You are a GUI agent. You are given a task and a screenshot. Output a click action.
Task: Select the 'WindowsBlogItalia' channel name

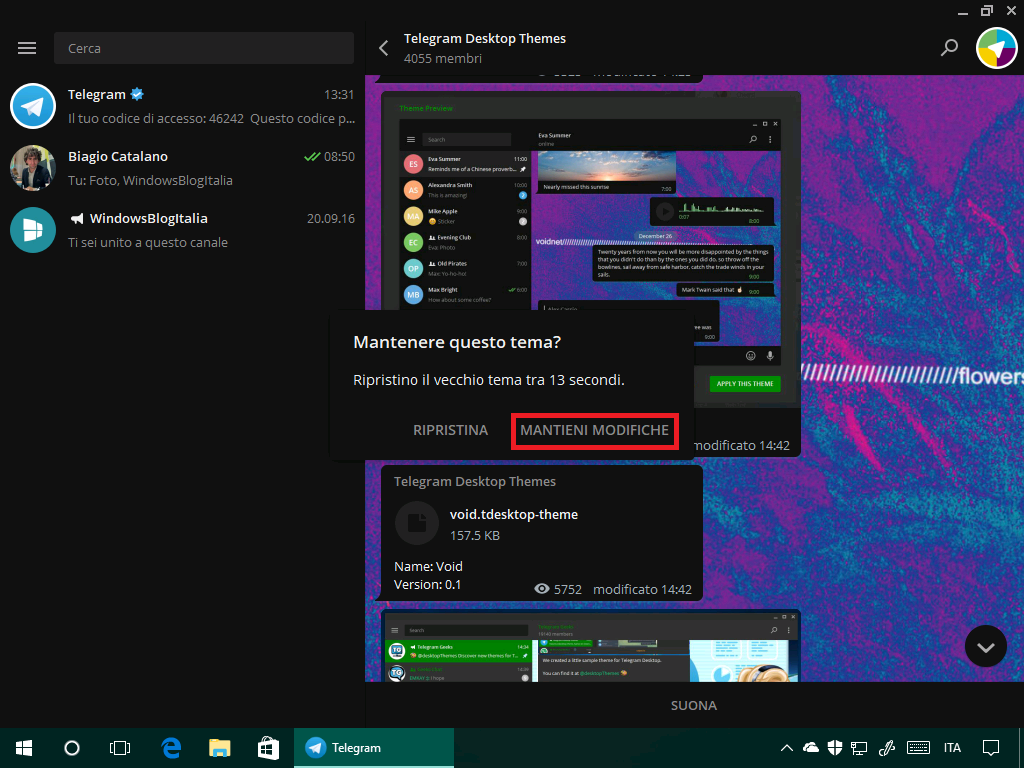point(148,218)
